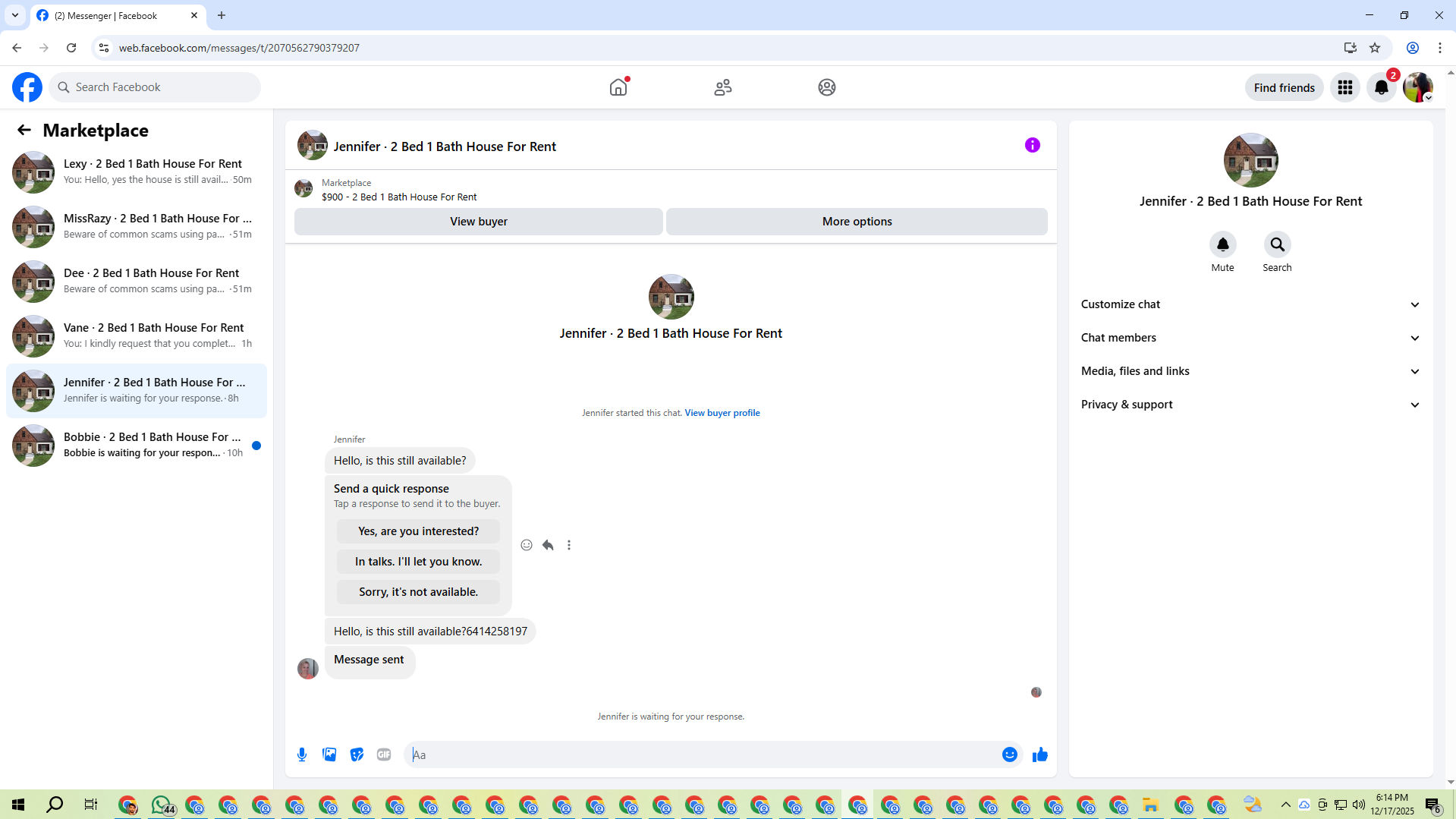Mute the Jennifer conversation
This screenshot has width=1456, height=819.
point(1222,244)
